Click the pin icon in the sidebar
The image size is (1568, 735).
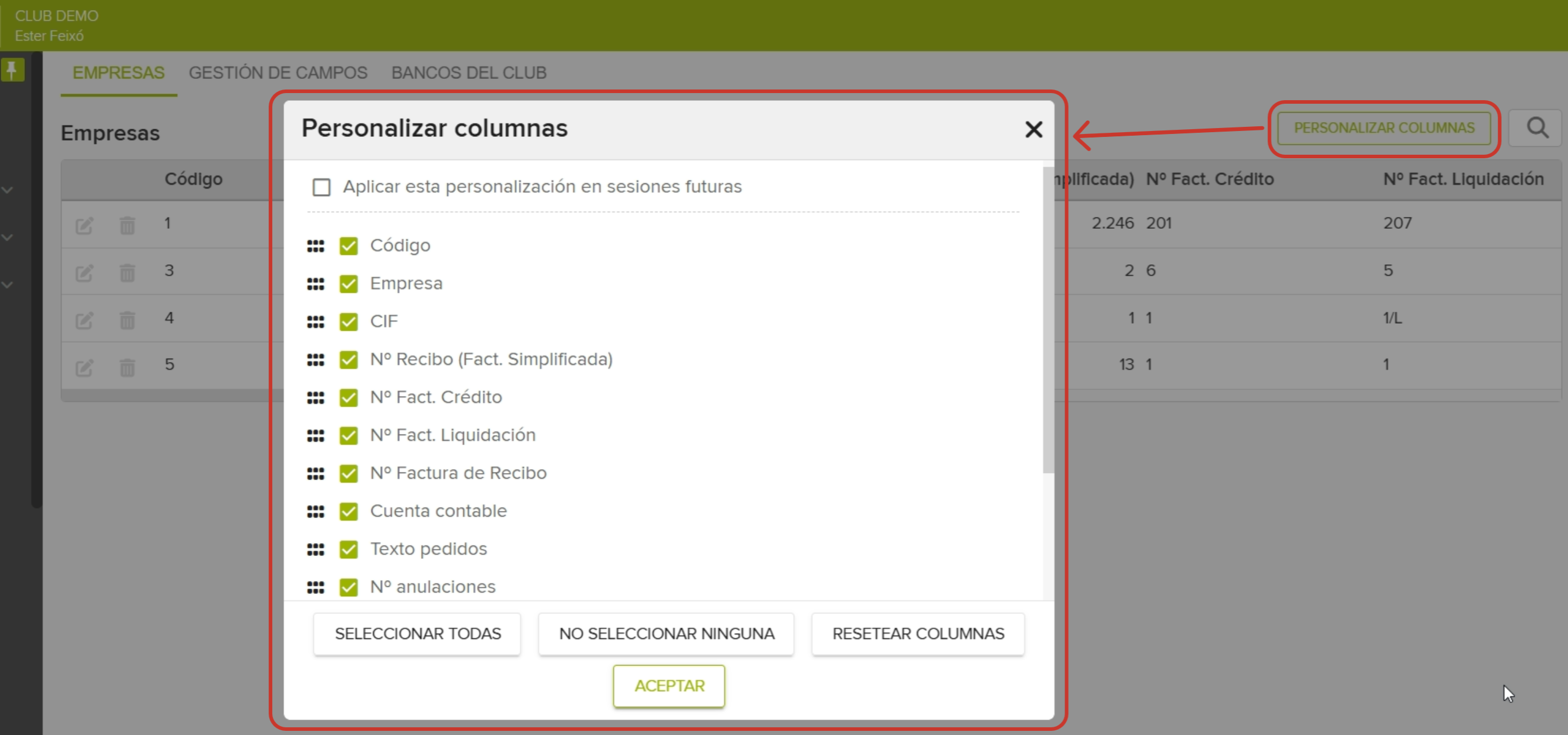point(13,69)
